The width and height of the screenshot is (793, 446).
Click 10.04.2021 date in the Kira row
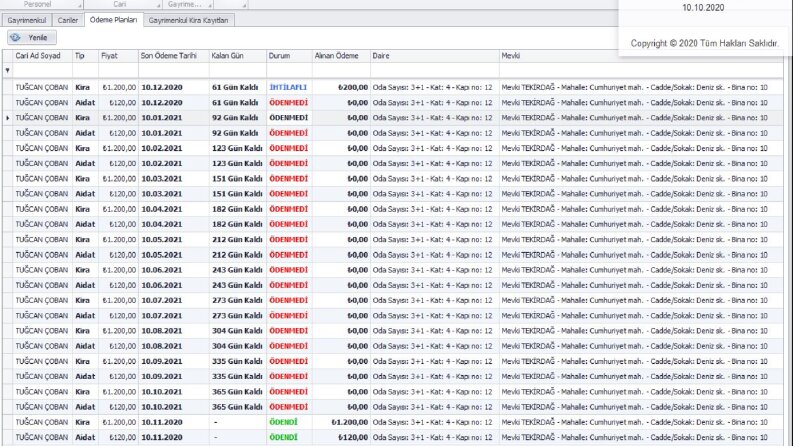pos(162,209)
